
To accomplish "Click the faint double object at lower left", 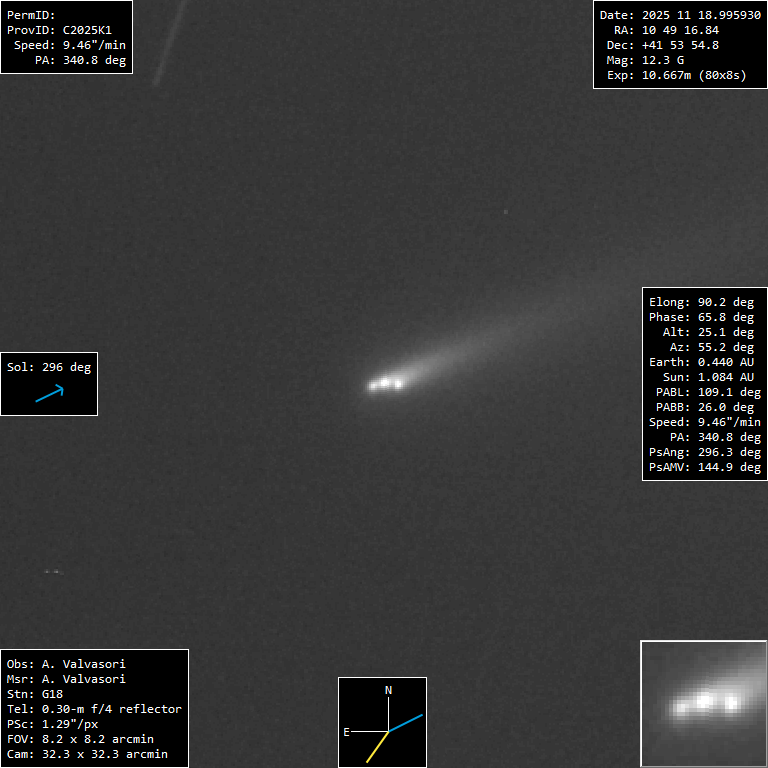I will tap(52, 571).
